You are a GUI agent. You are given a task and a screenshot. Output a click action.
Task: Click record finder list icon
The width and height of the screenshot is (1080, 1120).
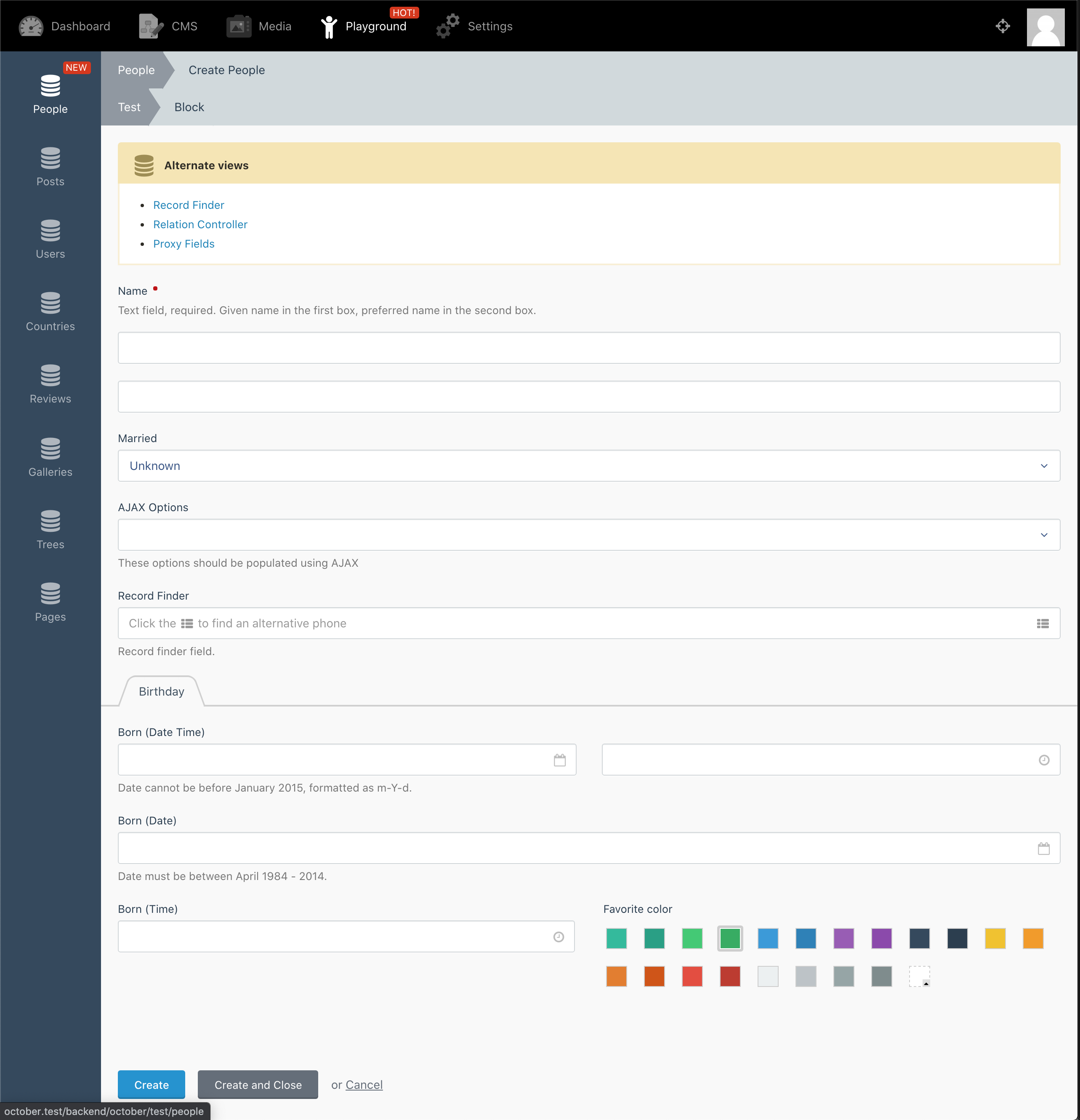(1042, 624)
